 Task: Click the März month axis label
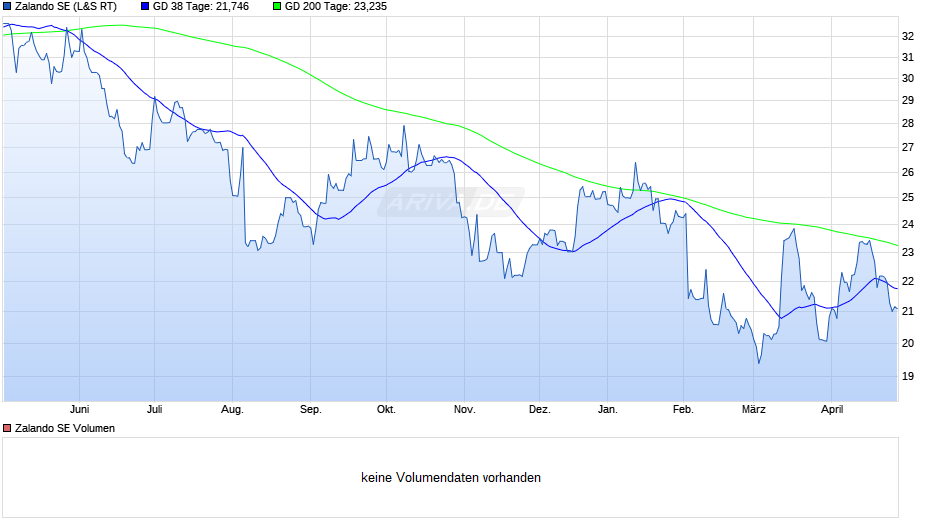point(754,409)
